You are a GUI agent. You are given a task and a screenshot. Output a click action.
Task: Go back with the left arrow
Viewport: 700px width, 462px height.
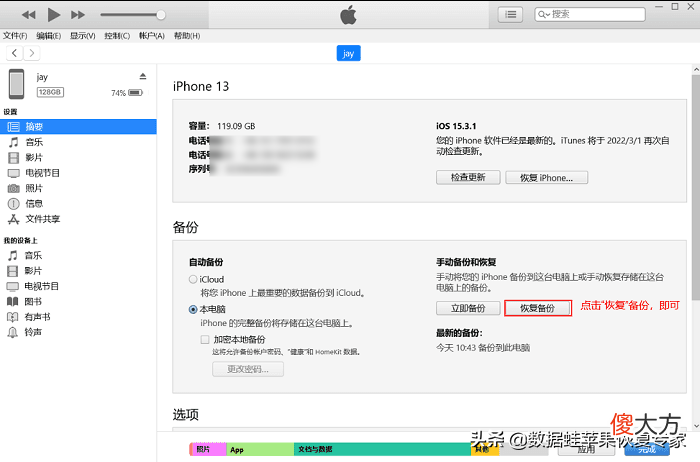coord(15,53)
